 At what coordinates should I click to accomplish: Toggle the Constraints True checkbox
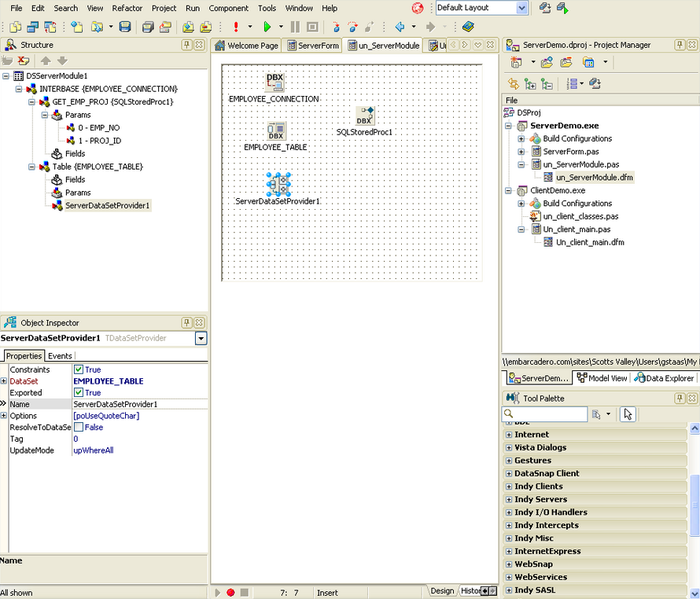tap(79, 370)
